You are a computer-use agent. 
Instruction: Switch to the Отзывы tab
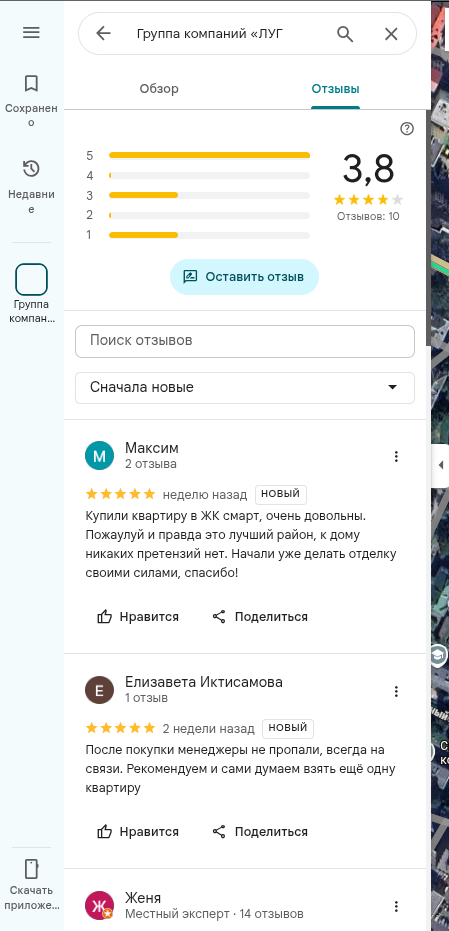point(336,89)
